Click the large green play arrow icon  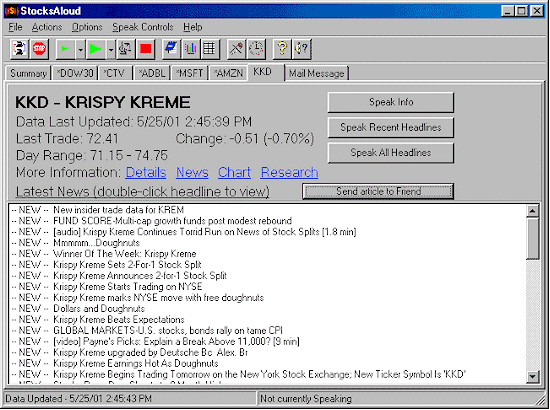point(95,49)
